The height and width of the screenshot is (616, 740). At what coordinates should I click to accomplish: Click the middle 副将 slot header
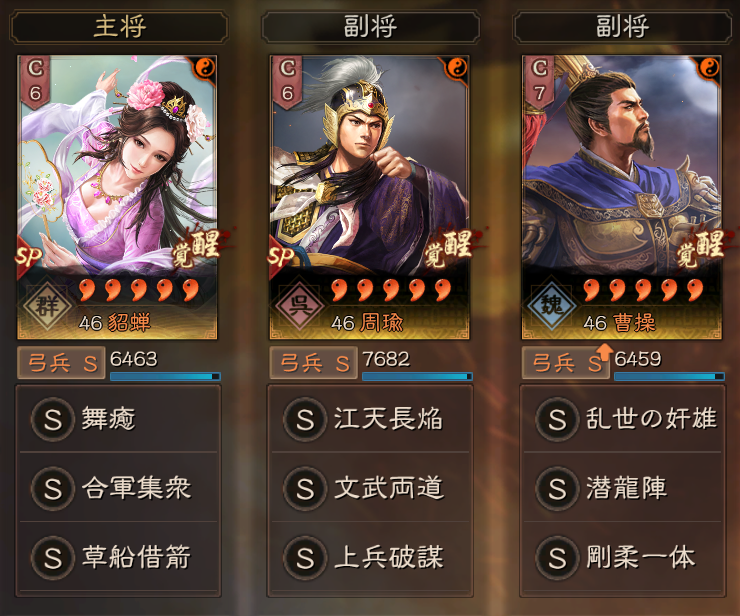click(x=370, y=26)
